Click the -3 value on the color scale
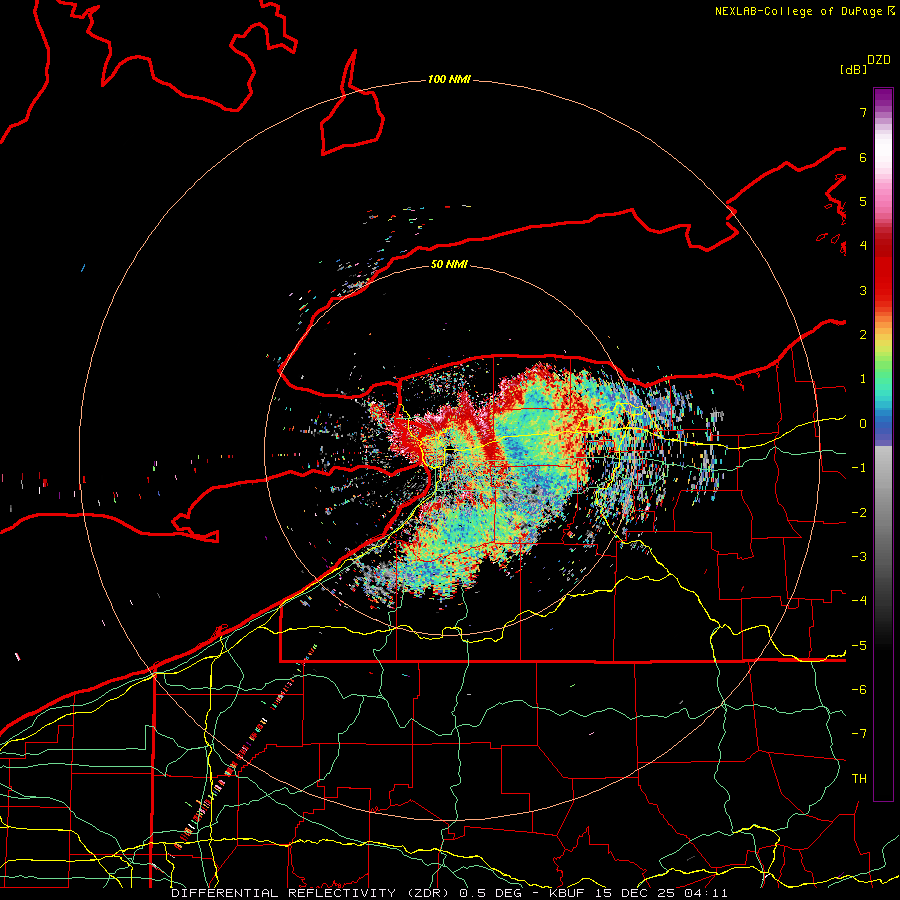The width and height of the screenshot is (900, 900). (859, 557)
